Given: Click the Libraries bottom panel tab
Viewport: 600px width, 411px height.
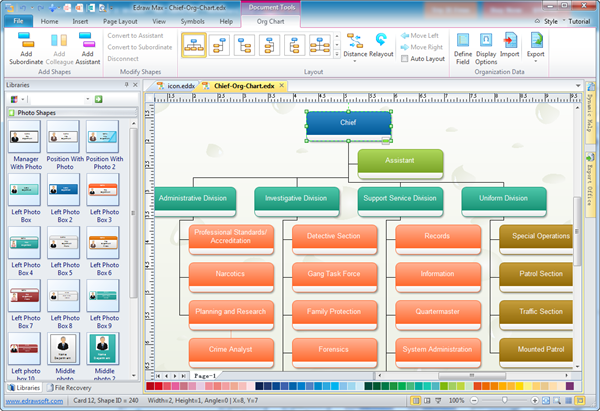Looking at the screenshot, I should click(x=24, y=388).
